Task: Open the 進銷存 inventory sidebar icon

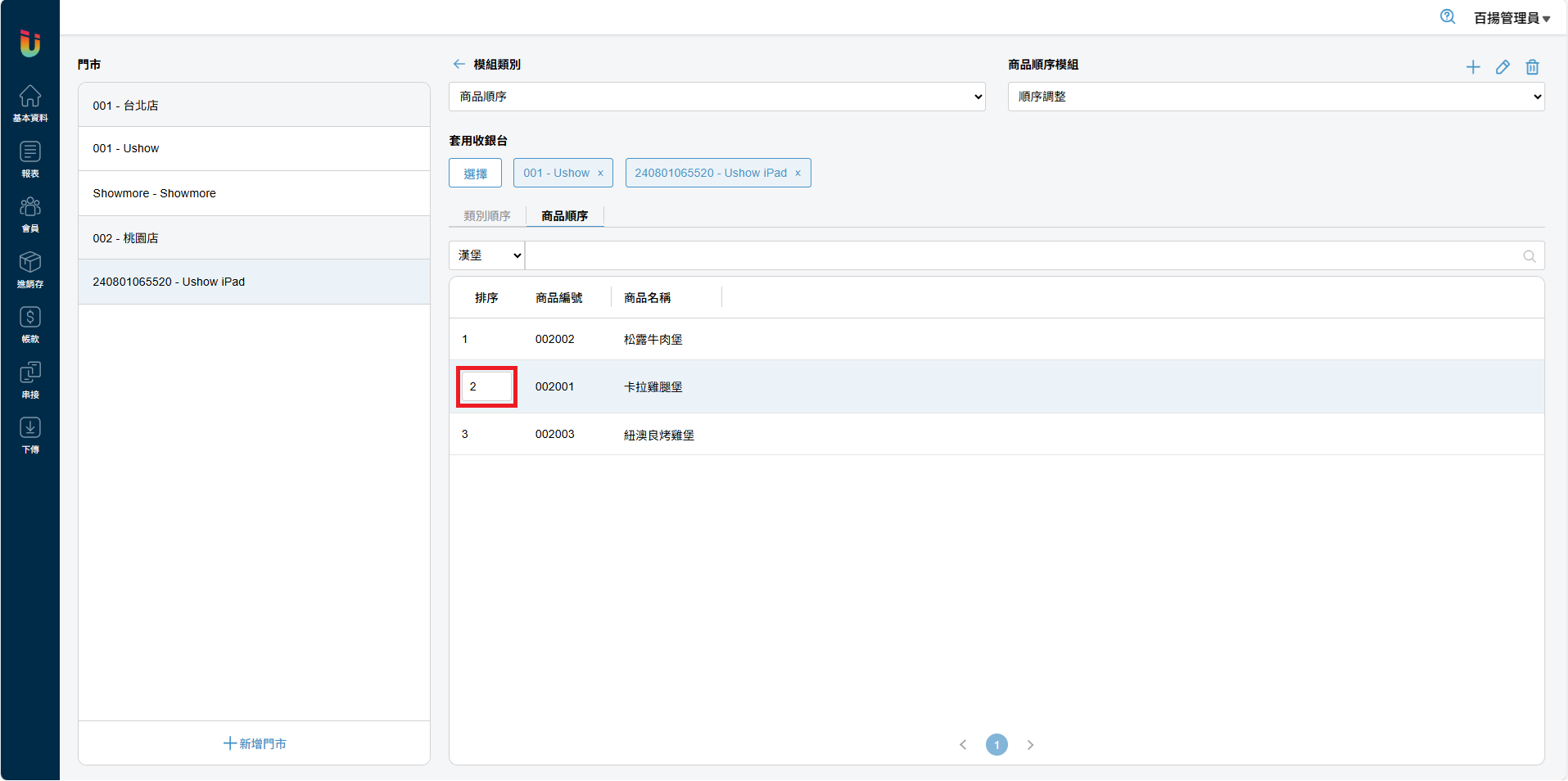Action: point(30,269)
